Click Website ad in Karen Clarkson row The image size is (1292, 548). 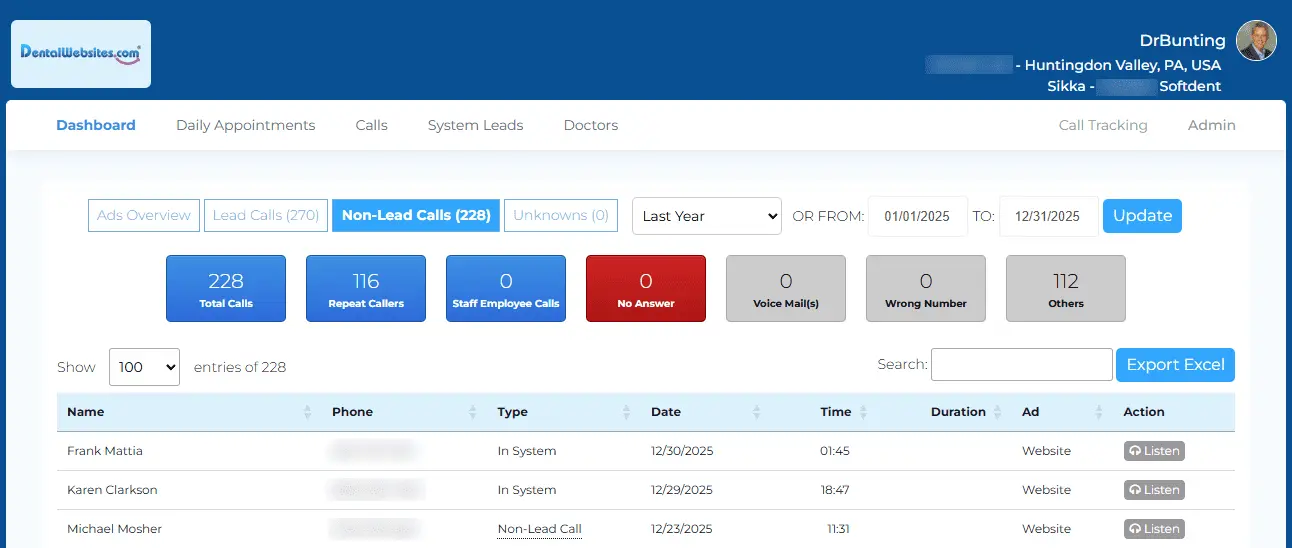click(x=1046, y=490)
